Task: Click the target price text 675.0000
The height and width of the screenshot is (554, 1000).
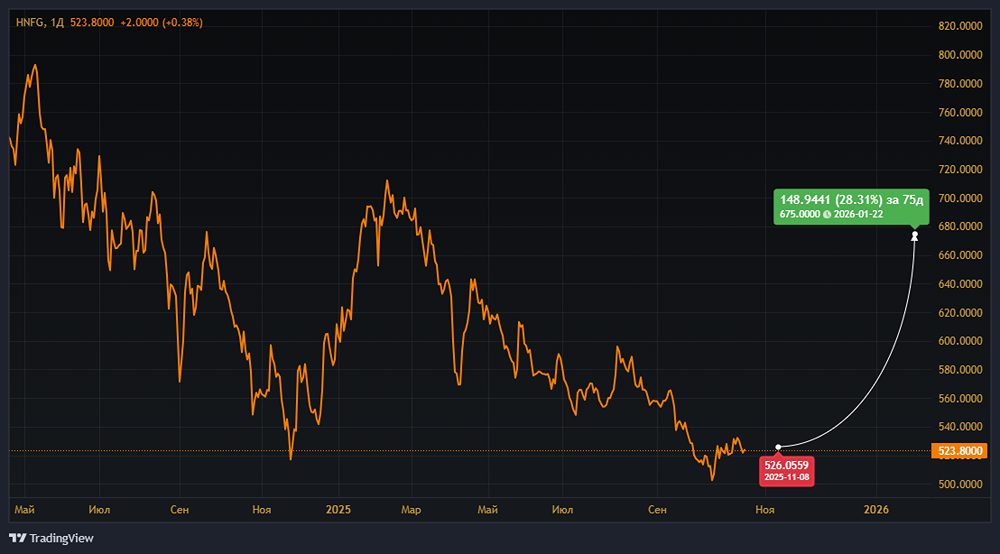Action: 800,214
